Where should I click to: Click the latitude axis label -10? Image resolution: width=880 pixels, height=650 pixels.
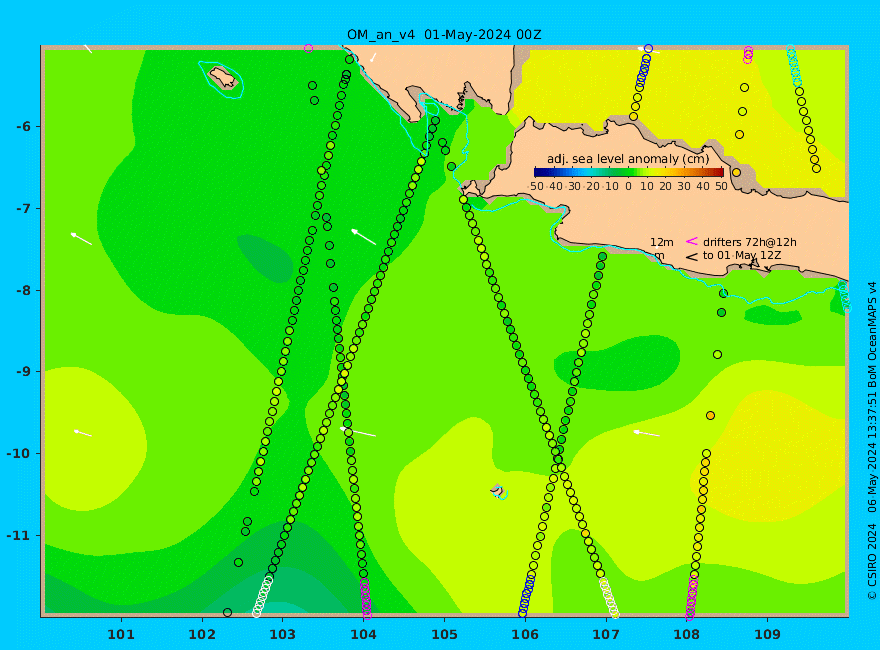pos(20,454)
